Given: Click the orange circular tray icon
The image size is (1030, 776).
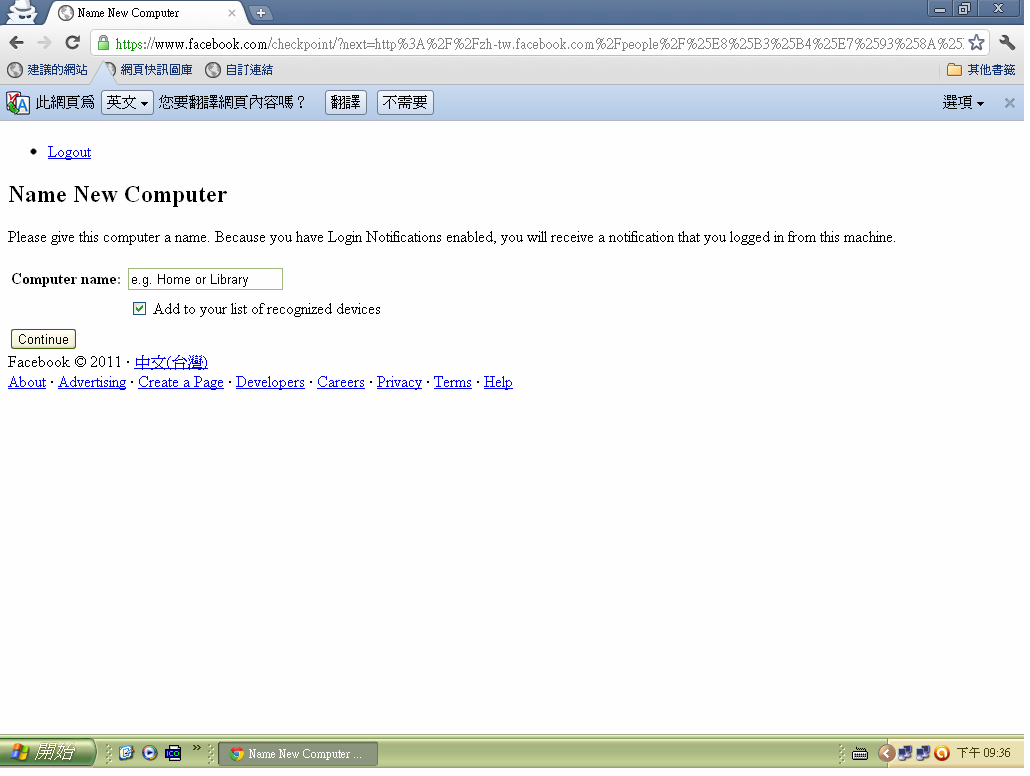Looking at the screenshot, I should tap(941, 753).
